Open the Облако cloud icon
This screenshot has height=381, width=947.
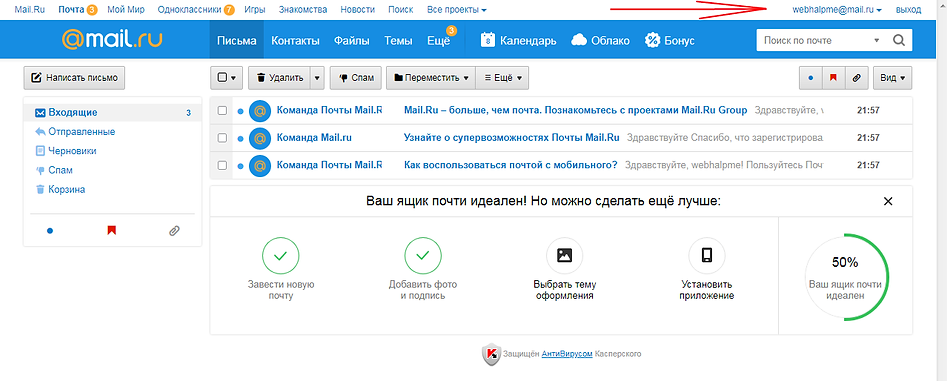point(579,40)
